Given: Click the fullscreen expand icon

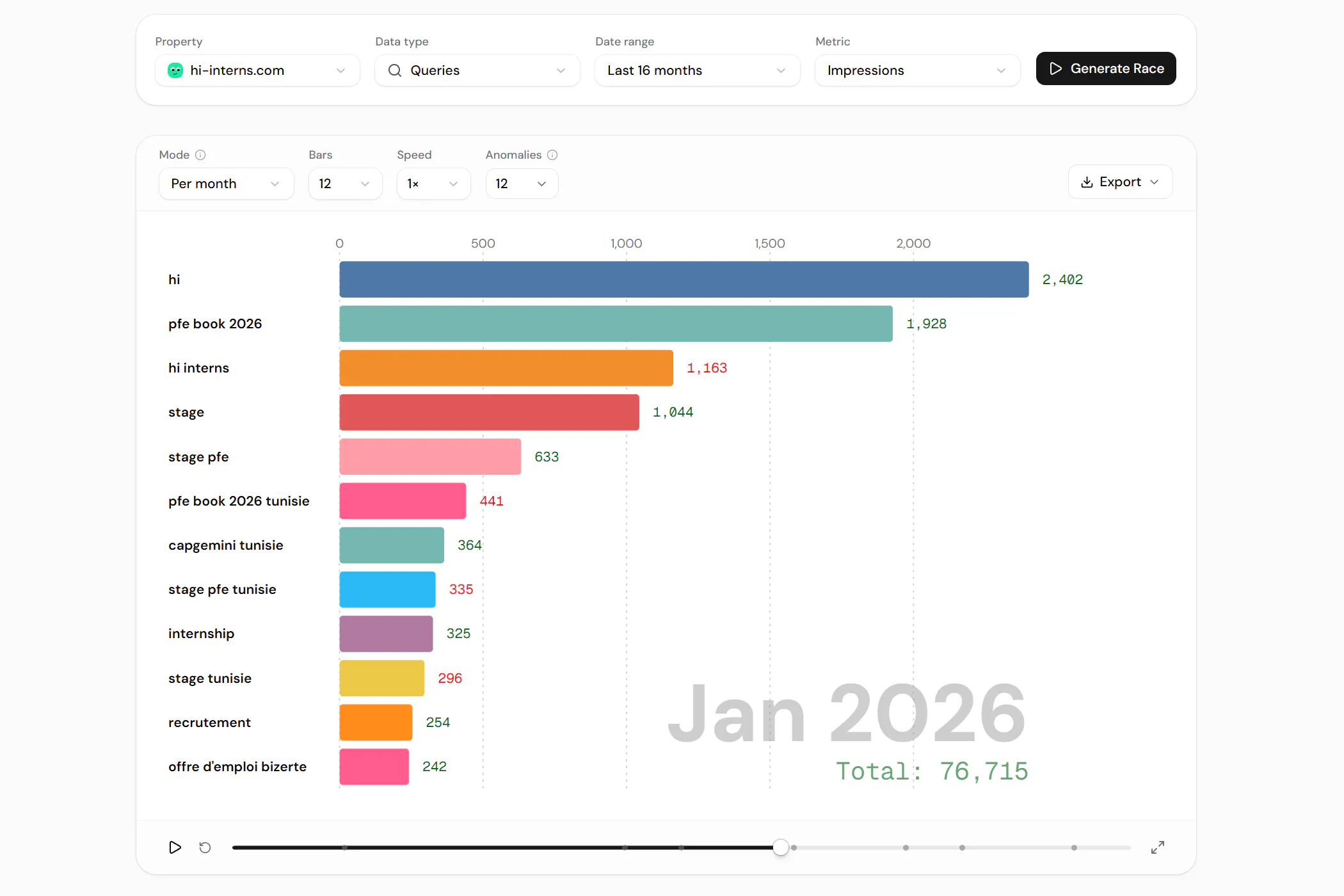Looking at the screenshot, I should coord(1158,847).
